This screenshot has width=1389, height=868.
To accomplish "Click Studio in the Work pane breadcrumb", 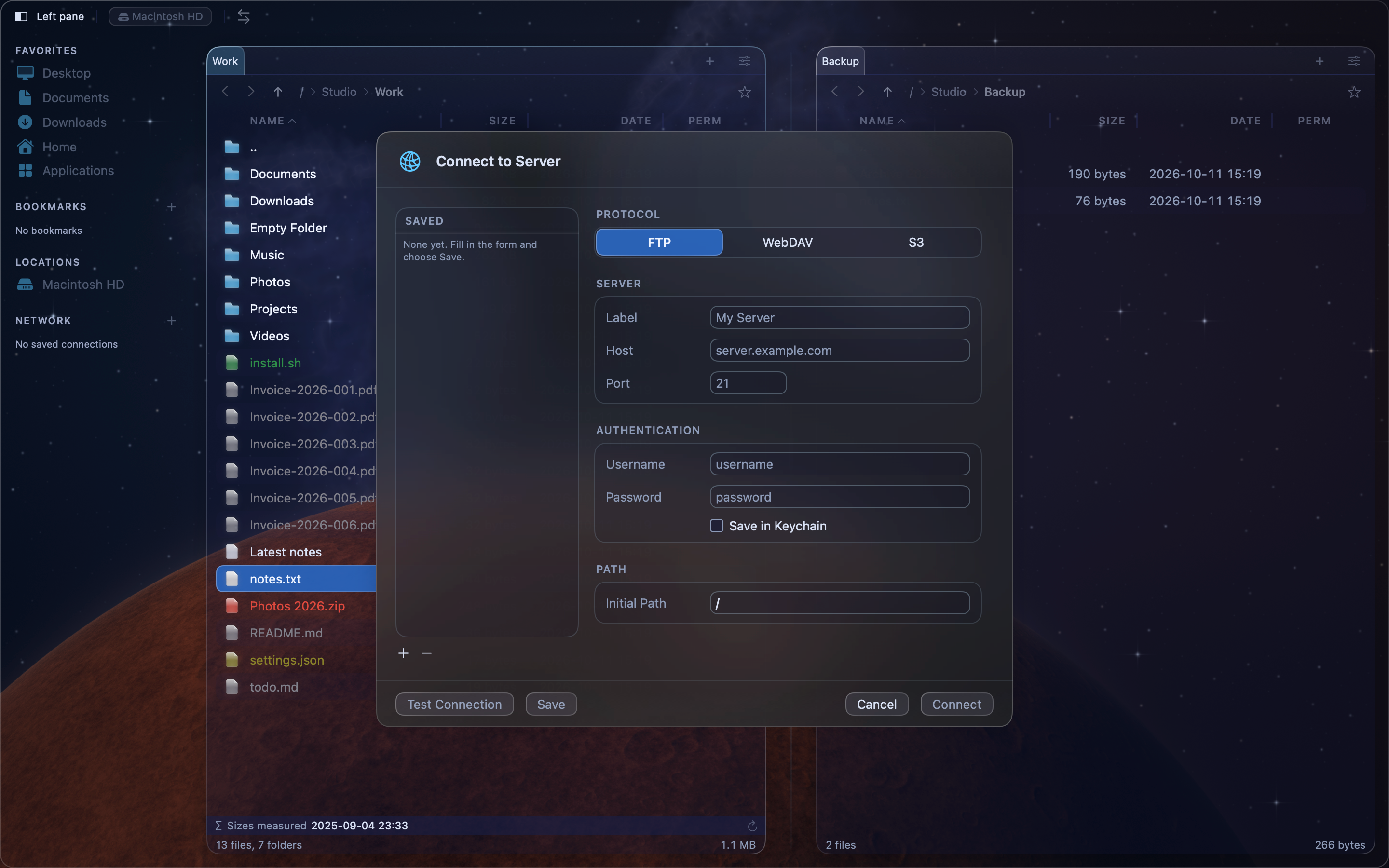I will point(339,92).
